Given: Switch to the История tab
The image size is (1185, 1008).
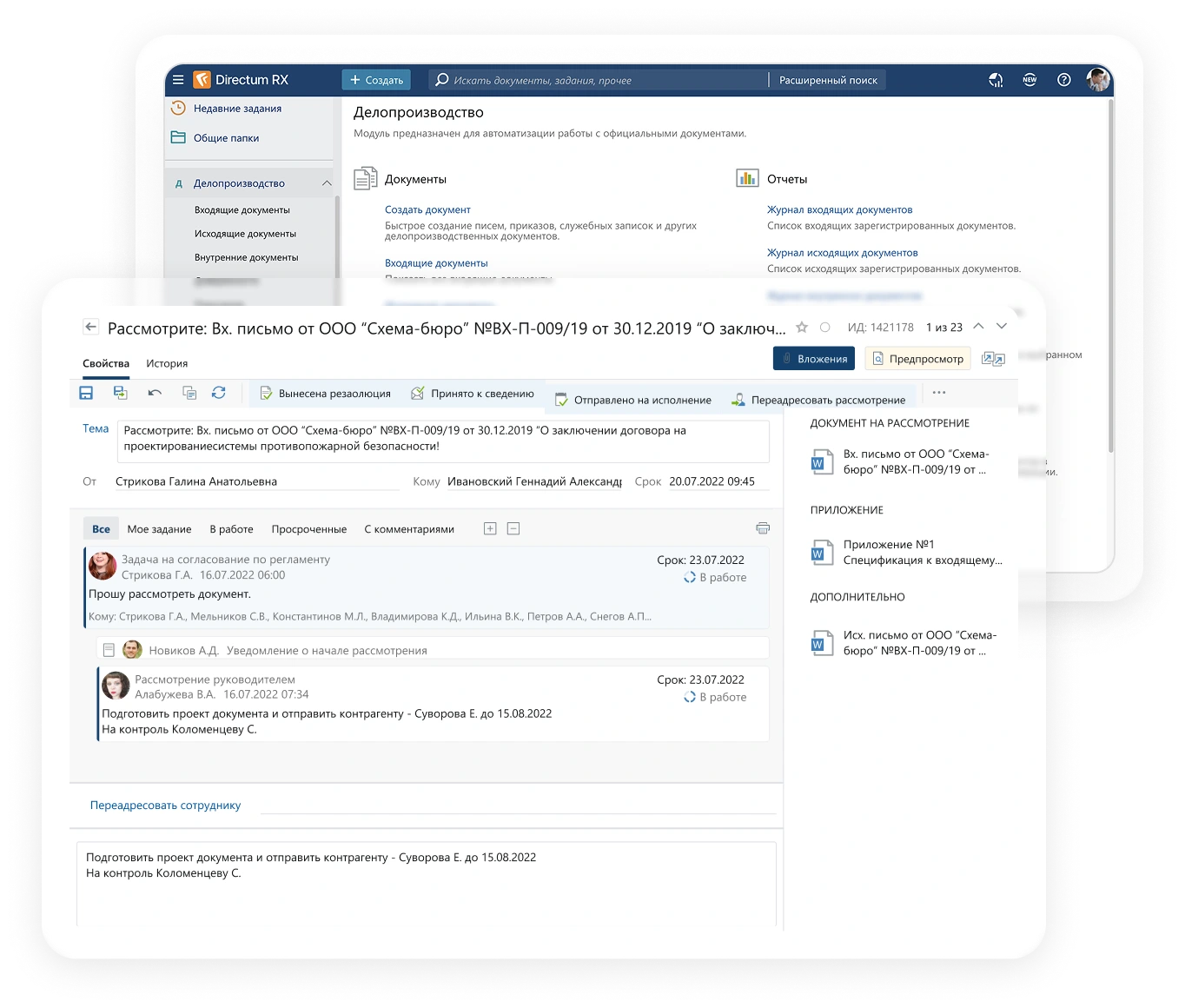Looking at the screenshot, I should [x=167, y=363].
